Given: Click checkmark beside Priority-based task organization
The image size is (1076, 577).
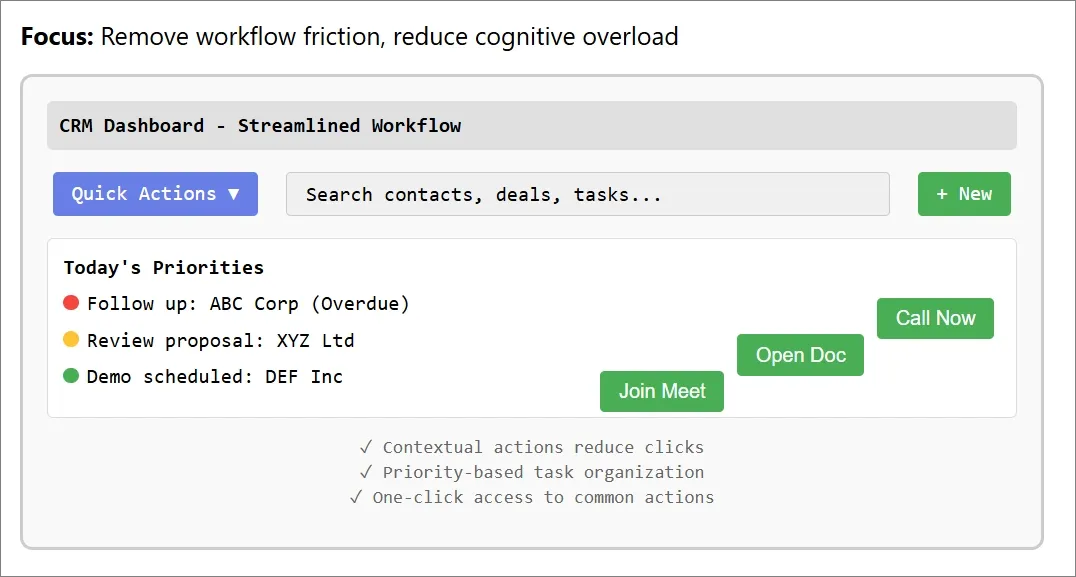Looking at the screenshot, I should click(x=366, y=472).
